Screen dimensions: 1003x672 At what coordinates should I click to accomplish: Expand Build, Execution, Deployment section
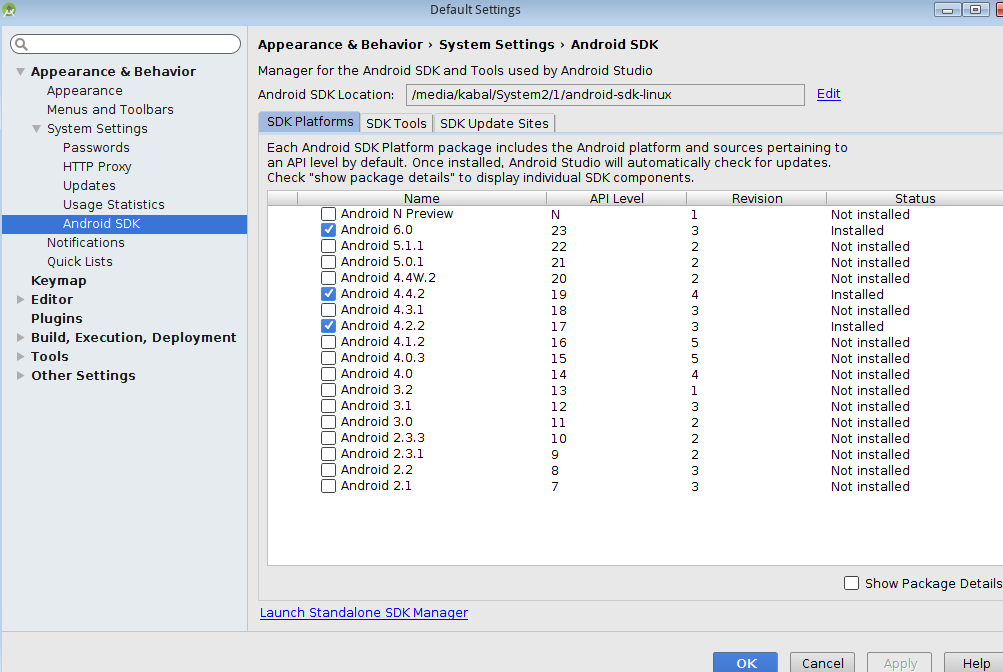click(x=21, y=338)
